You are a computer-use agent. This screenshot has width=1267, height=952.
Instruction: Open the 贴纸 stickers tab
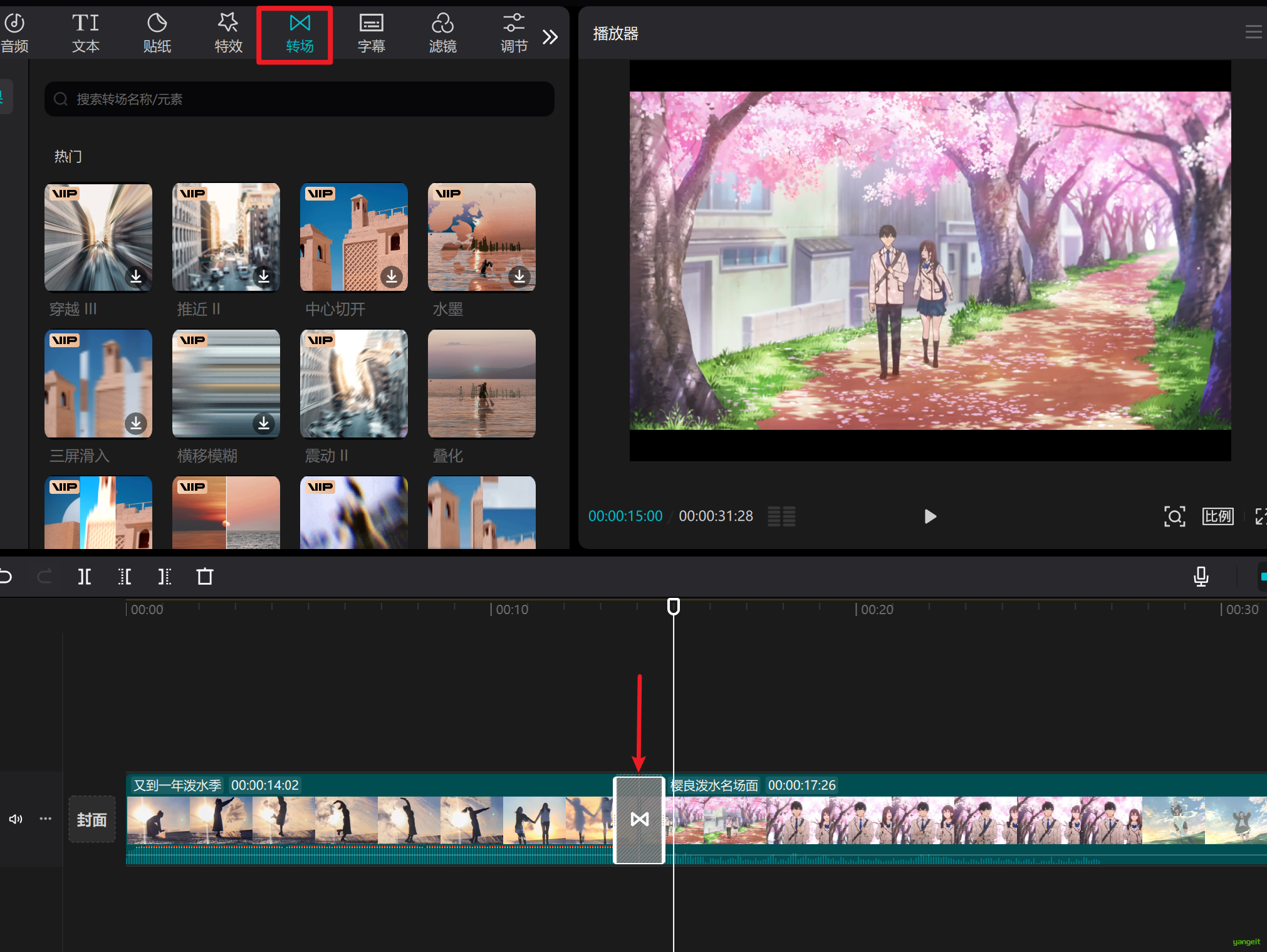click(157, 34)
